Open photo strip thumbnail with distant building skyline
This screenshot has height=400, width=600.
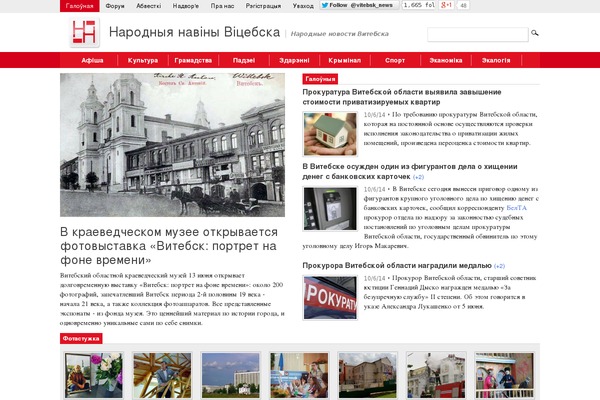231,376
